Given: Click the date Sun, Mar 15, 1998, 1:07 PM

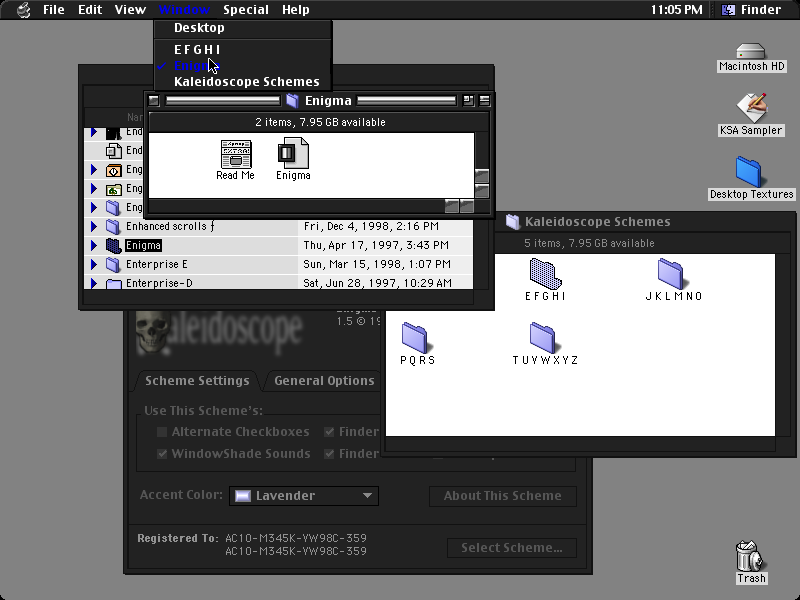Looking at the screenshot, I should coord(377,264).
